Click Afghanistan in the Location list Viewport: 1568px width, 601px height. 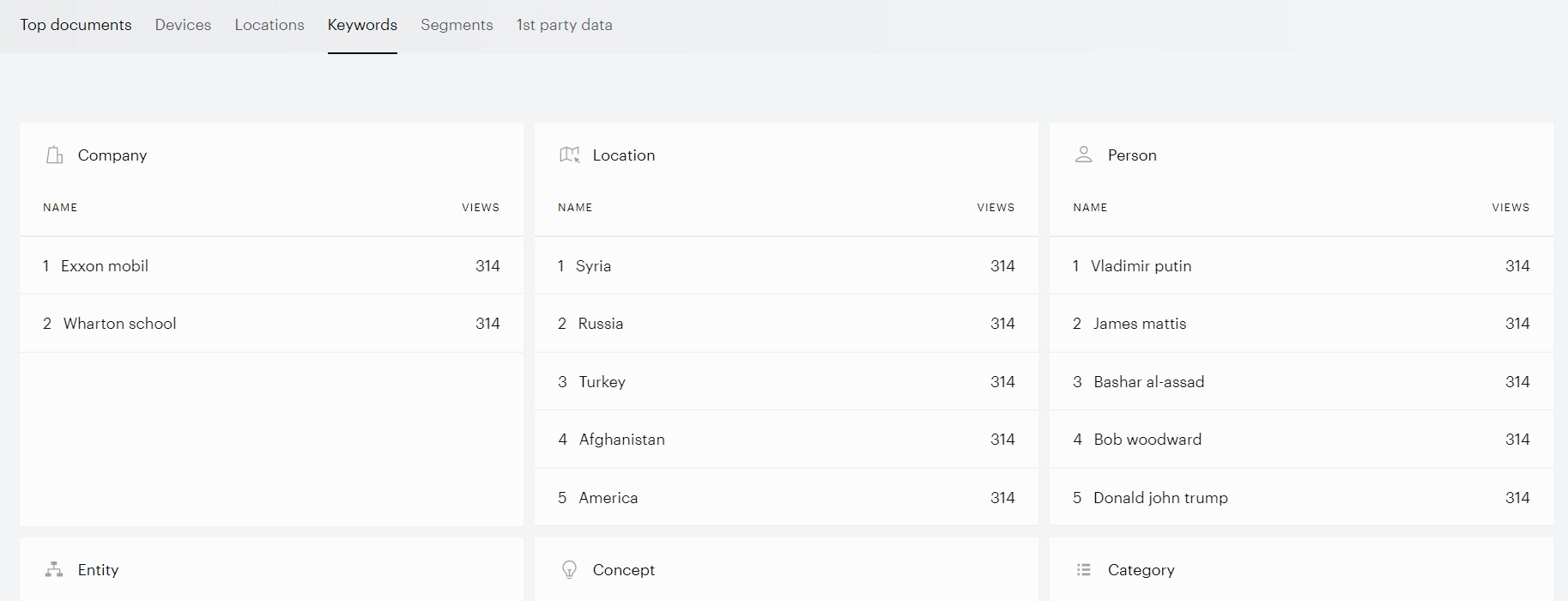coord(621,440)
